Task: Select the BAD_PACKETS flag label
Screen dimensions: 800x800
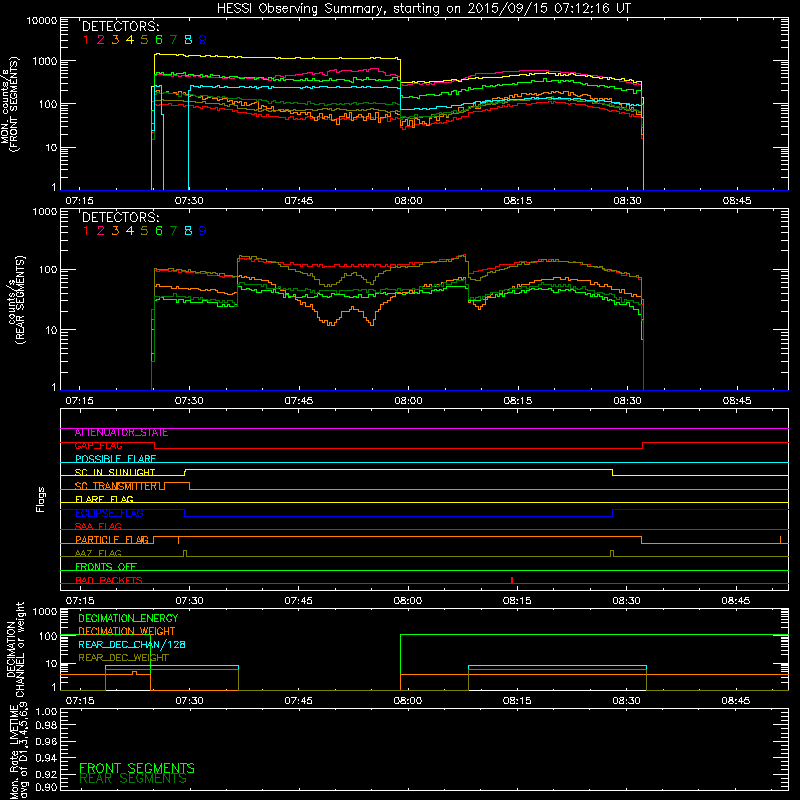Action: pyautogui.click(x=109, y=580)
